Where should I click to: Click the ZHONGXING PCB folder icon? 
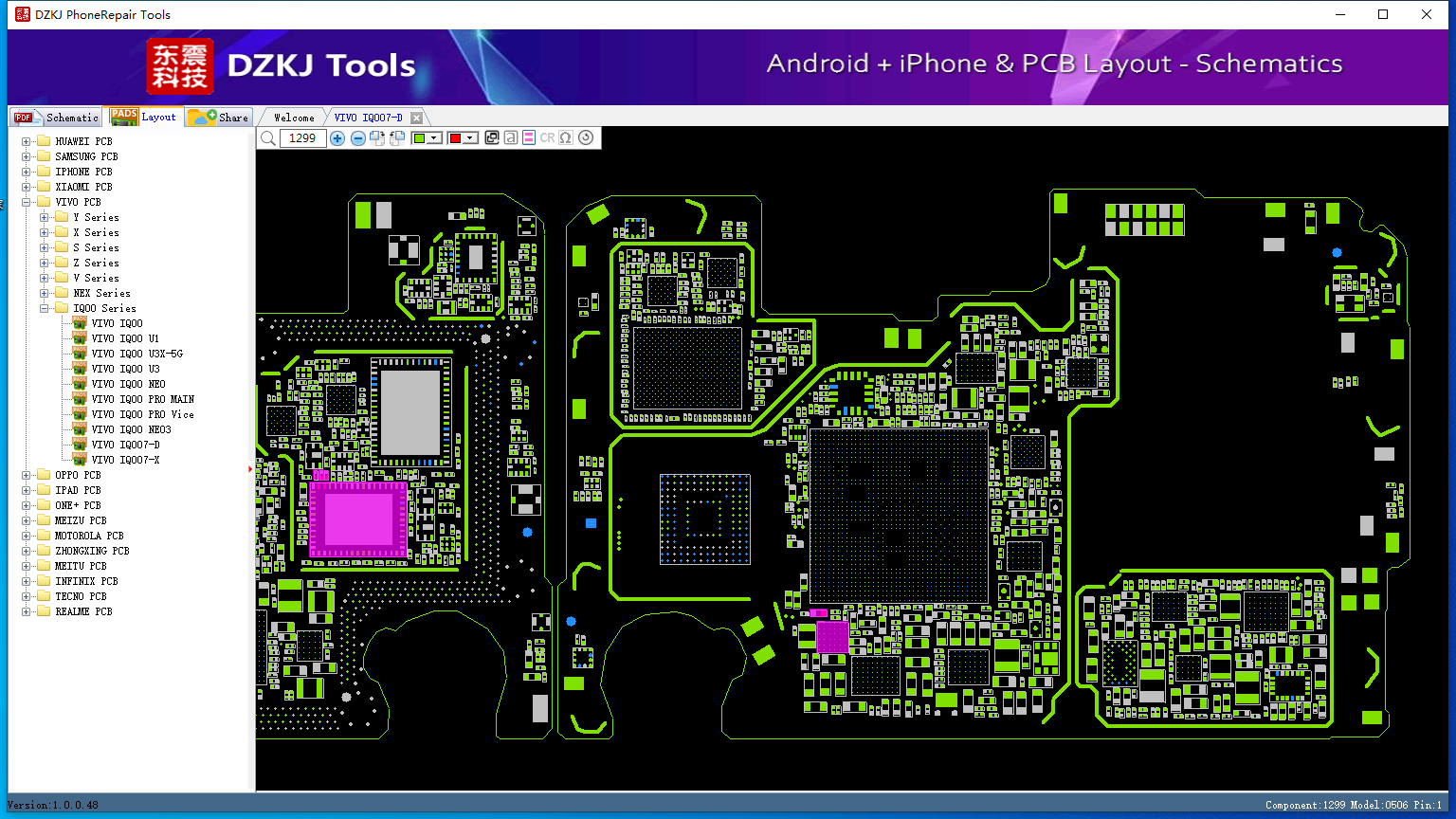tap(43, 551)
